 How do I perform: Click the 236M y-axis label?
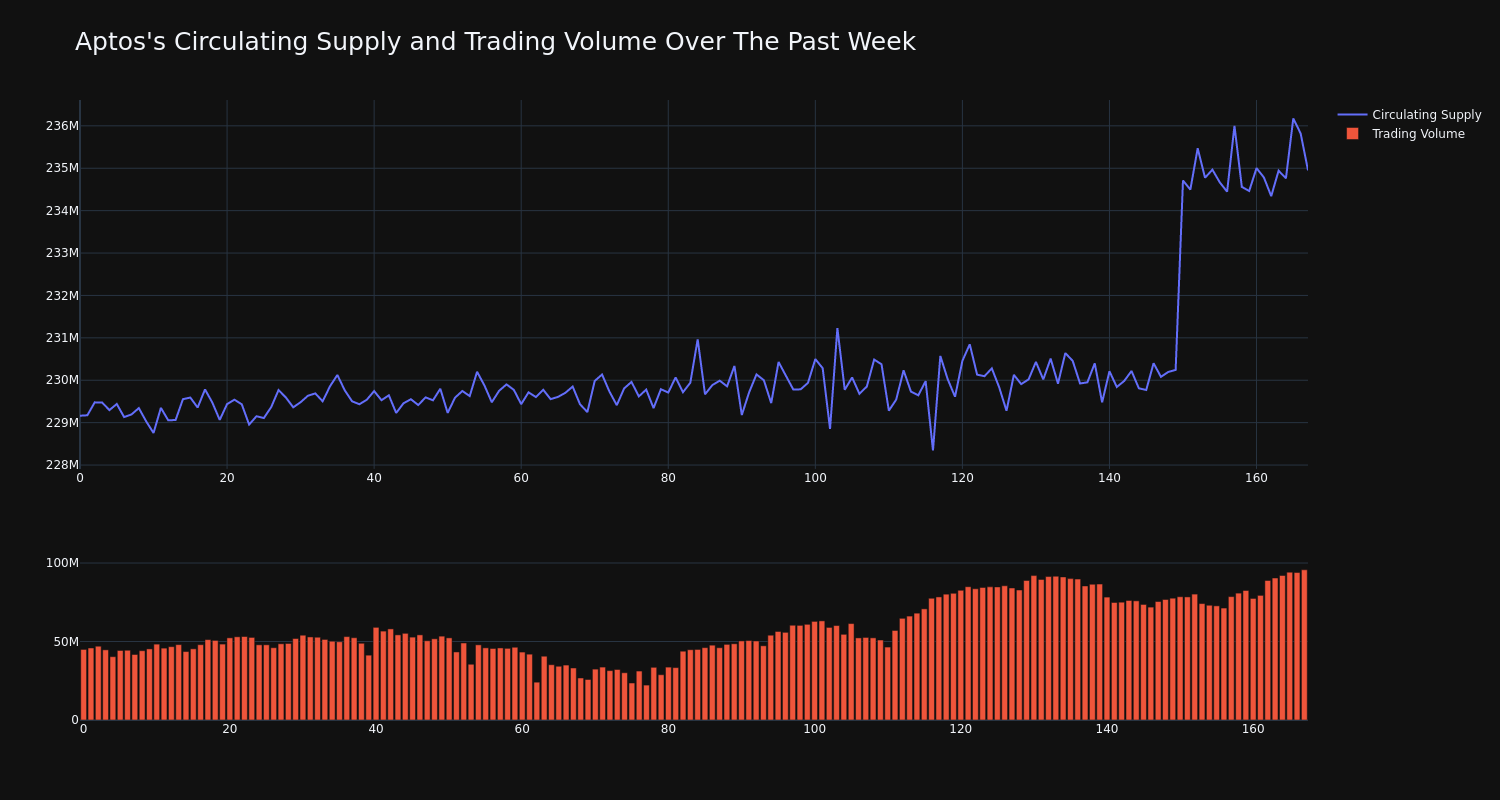62,126
